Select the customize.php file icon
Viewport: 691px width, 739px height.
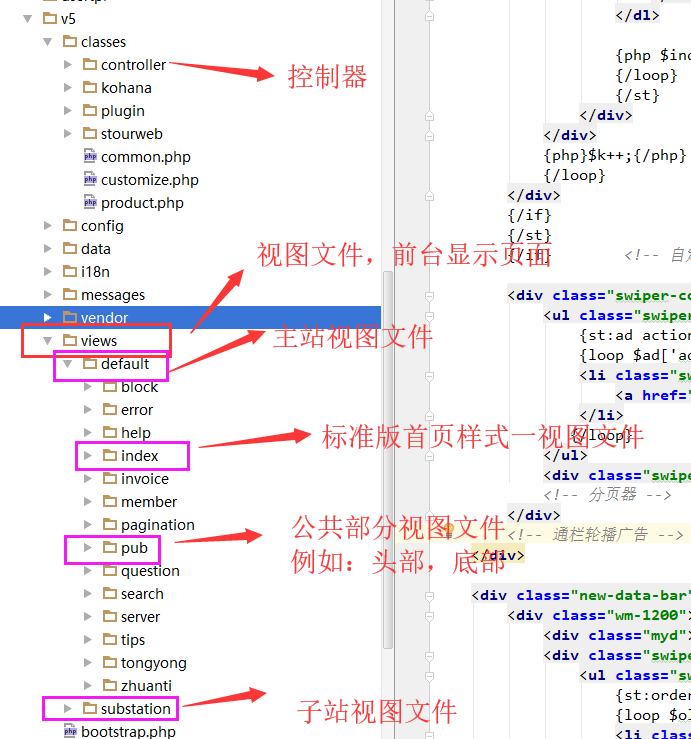(x=90, y=180)
